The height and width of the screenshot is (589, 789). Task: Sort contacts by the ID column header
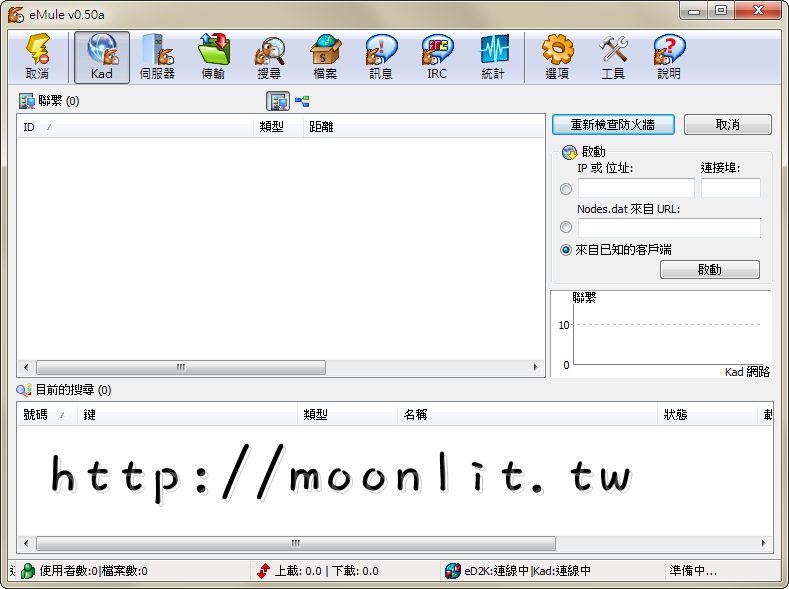[x=29, y=127]
